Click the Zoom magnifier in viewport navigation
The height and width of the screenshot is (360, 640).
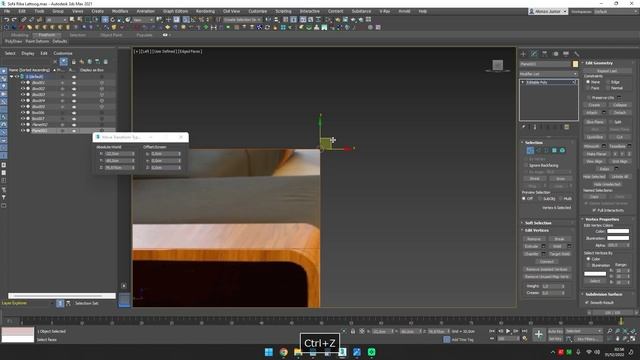[x=609, y=331]
